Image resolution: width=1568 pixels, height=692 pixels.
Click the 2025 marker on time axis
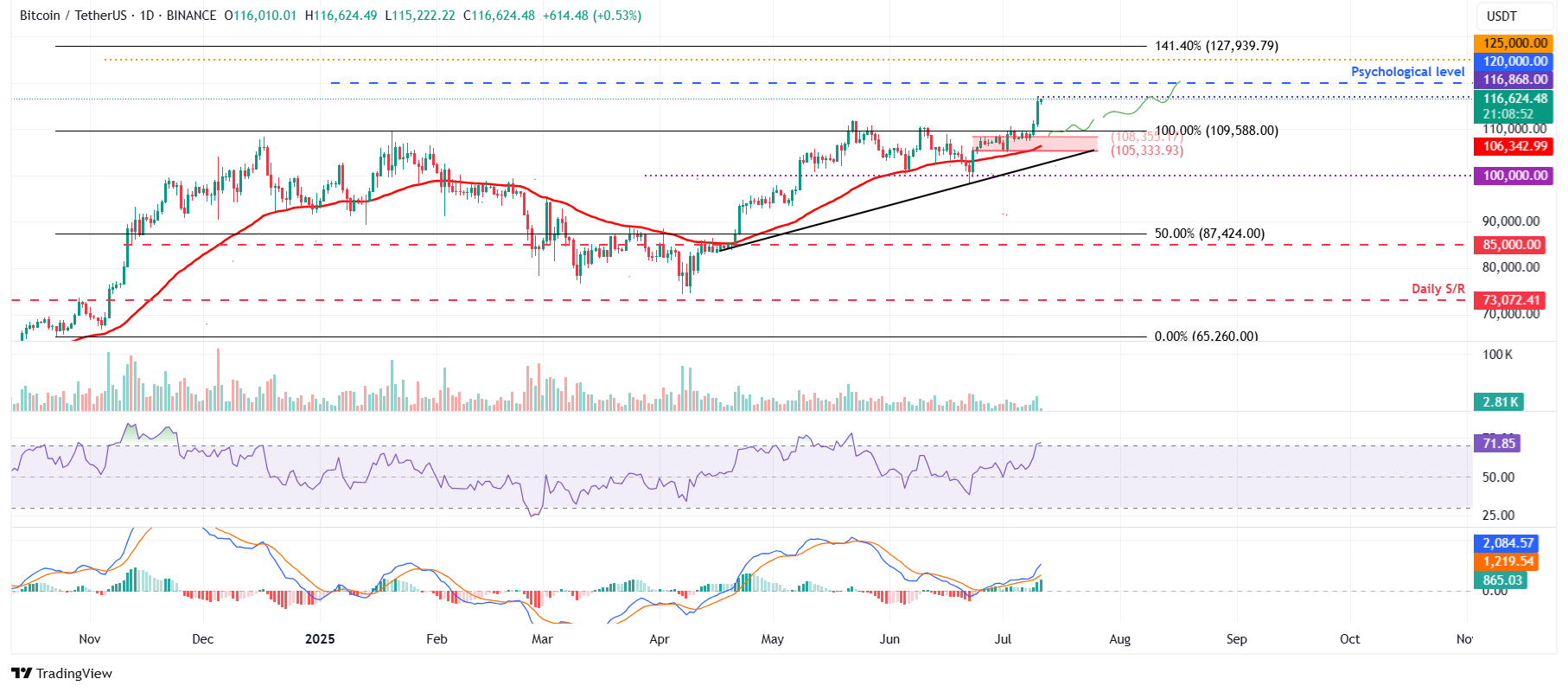[x=320, y=639]
